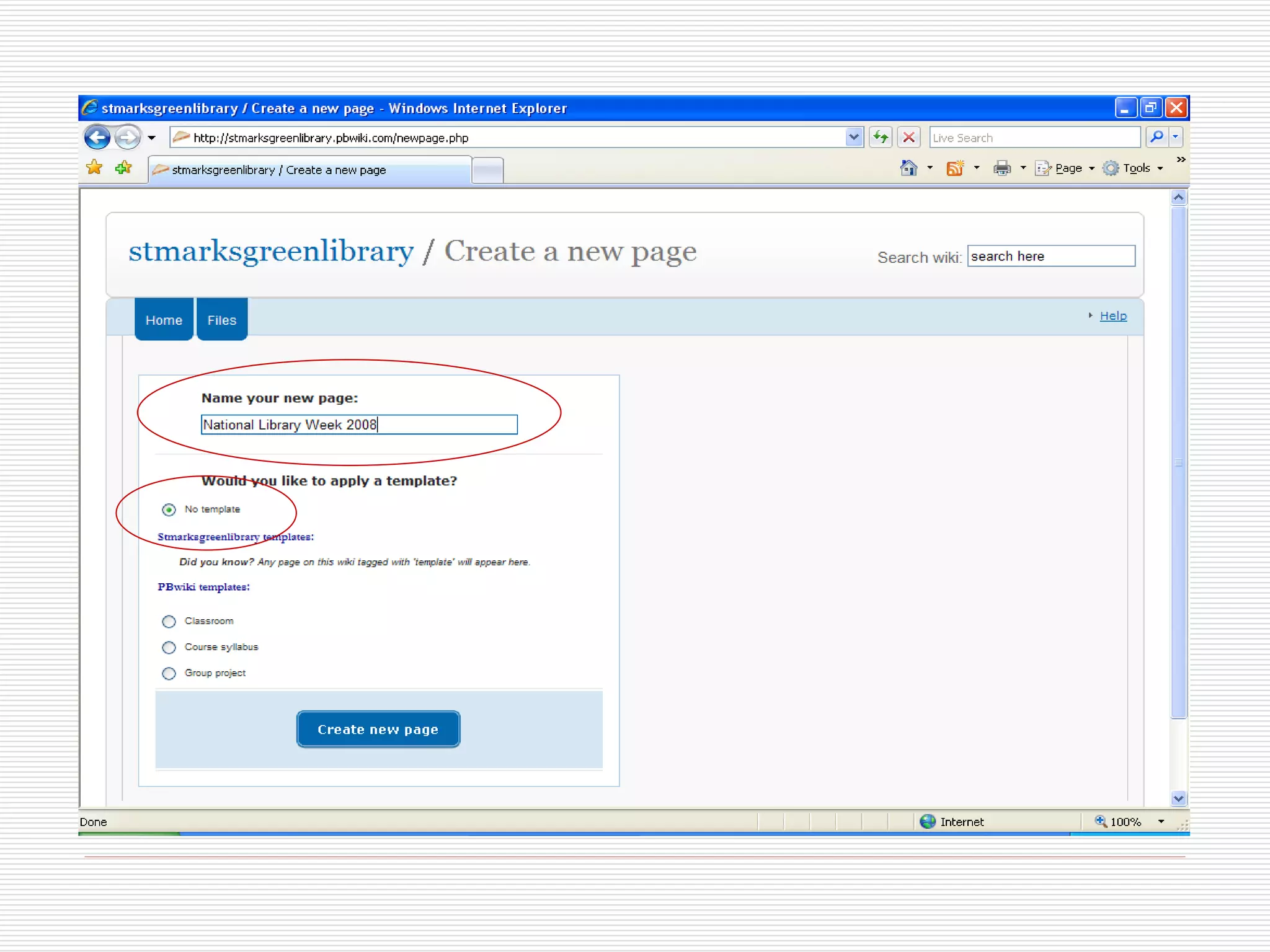This screenshot has height=952, width=1270.
Task: Click the Refresh page icon
Action: (x=881, y=137)
